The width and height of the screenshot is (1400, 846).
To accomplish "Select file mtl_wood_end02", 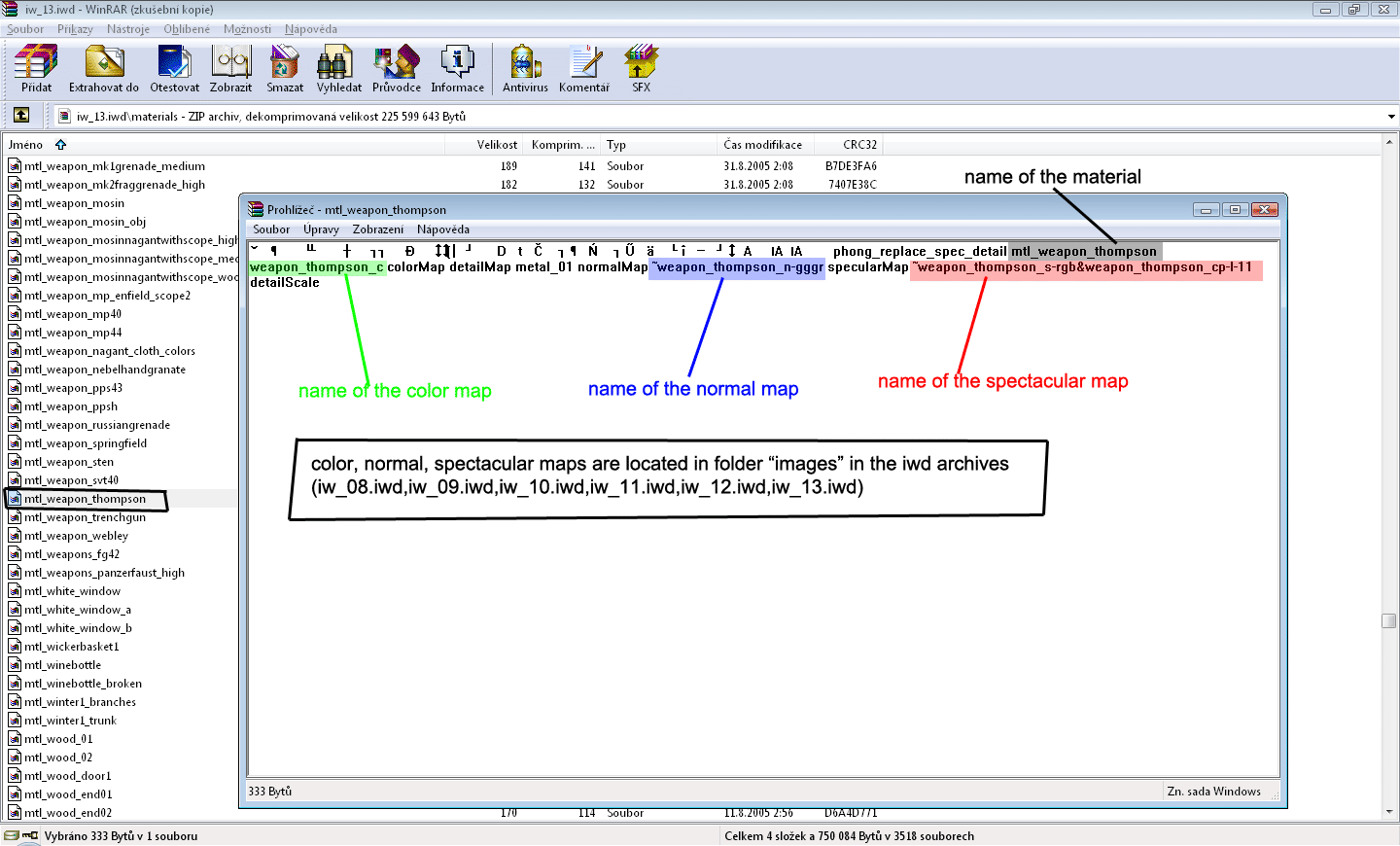I will coord(68,813).
